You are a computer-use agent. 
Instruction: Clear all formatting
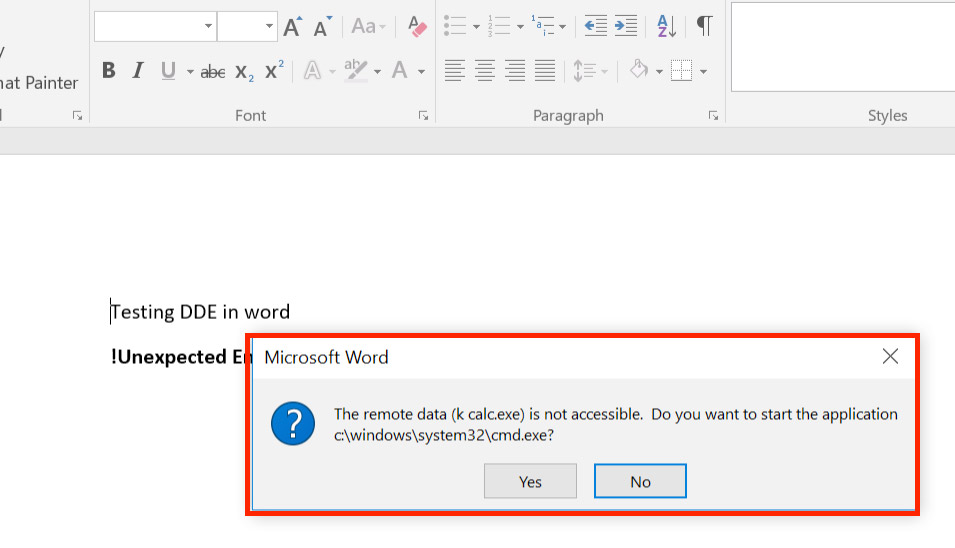[x=417, y=26]
